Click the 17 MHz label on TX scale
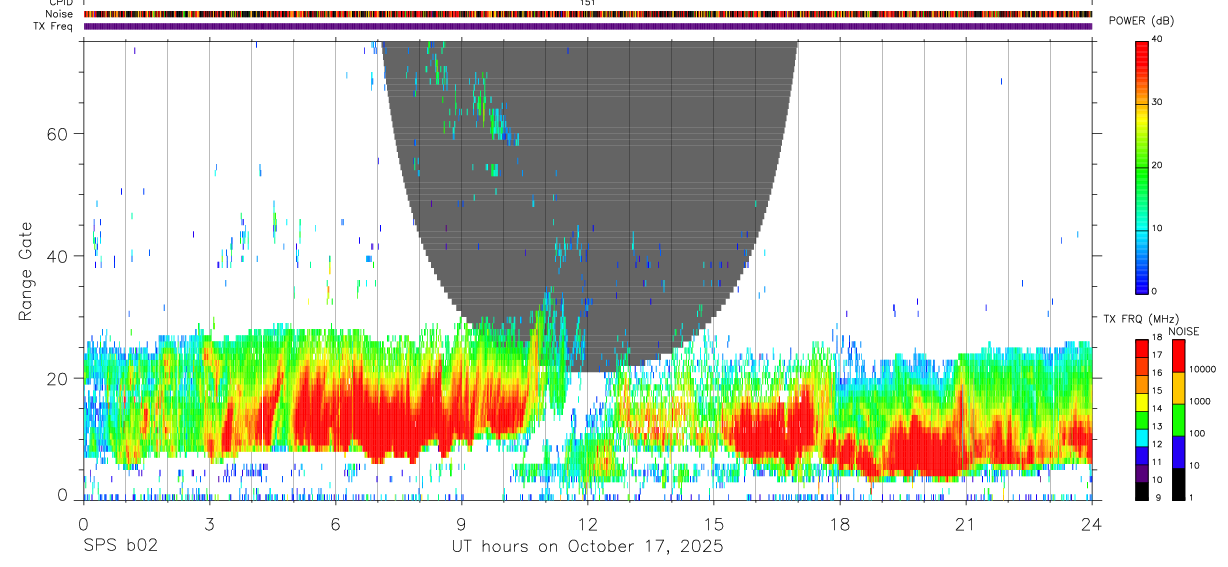This screenshot has width=1228, height=567. tap(1157, 355)
